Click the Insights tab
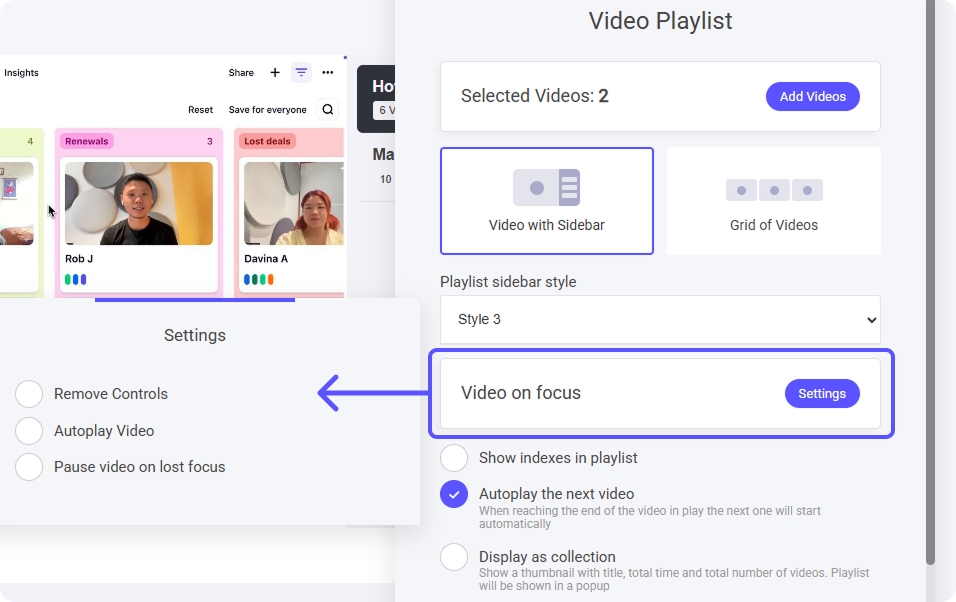 coord(21,73)
